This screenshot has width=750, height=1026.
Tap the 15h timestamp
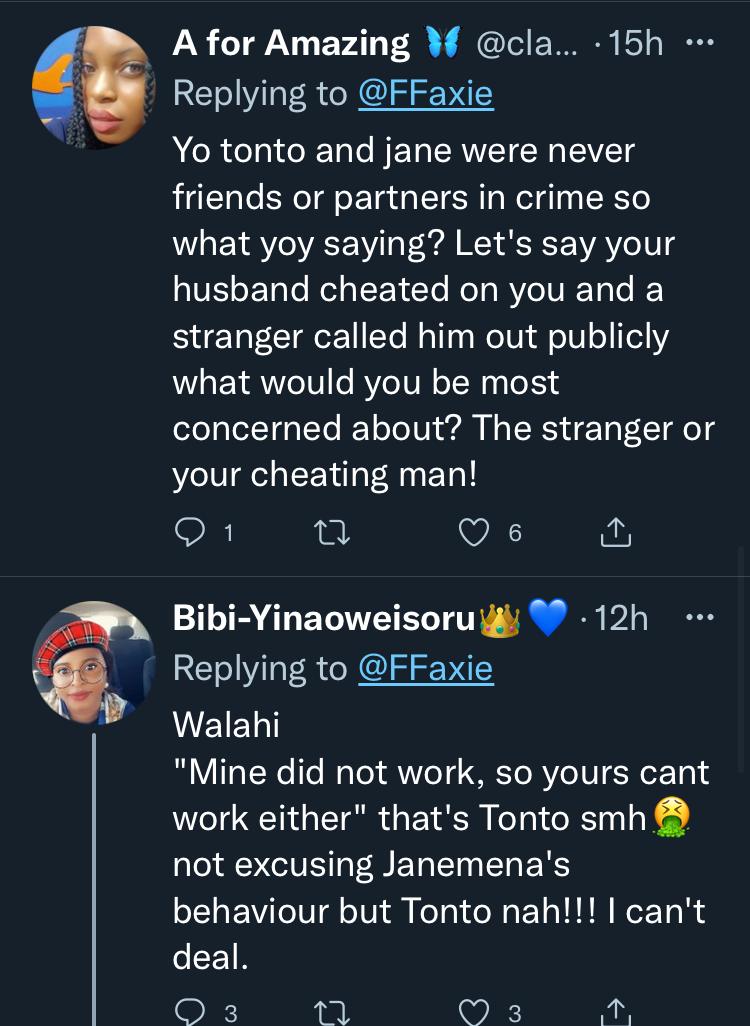point(636,44)
